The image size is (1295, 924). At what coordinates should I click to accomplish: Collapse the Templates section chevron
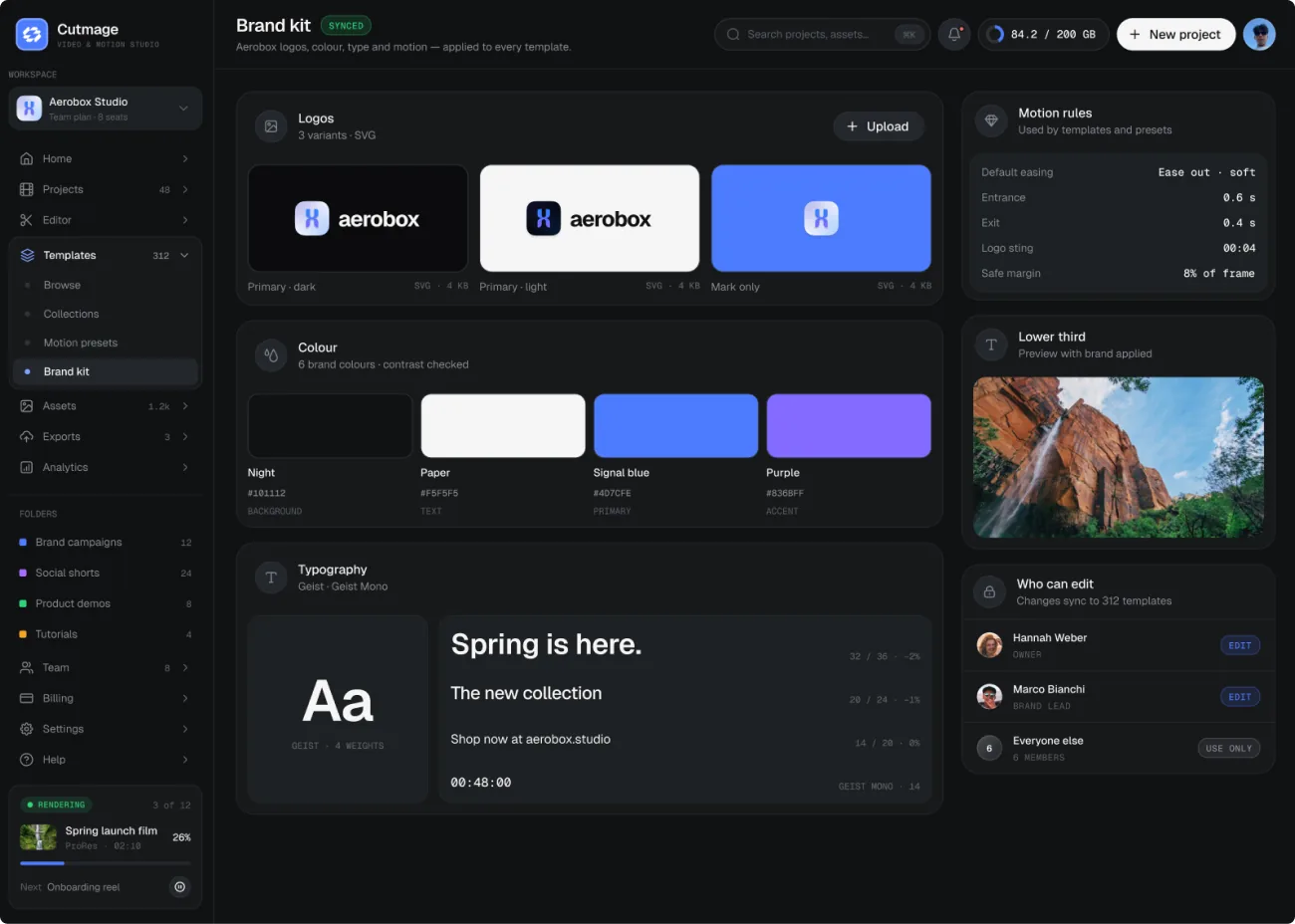[x=184, y=255]
